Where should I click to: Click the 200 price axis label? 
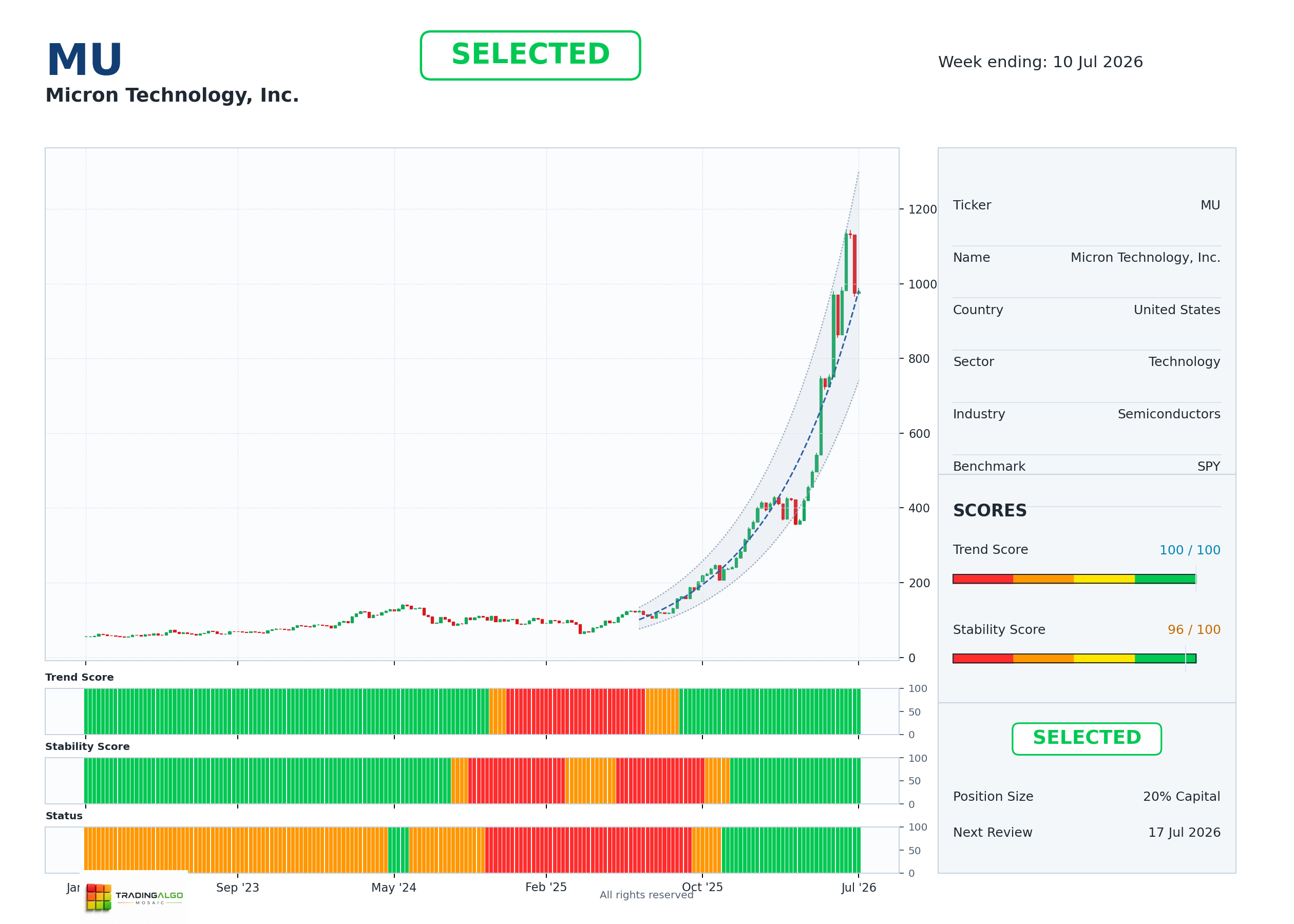pyautogui.click(x=919, y=583)
